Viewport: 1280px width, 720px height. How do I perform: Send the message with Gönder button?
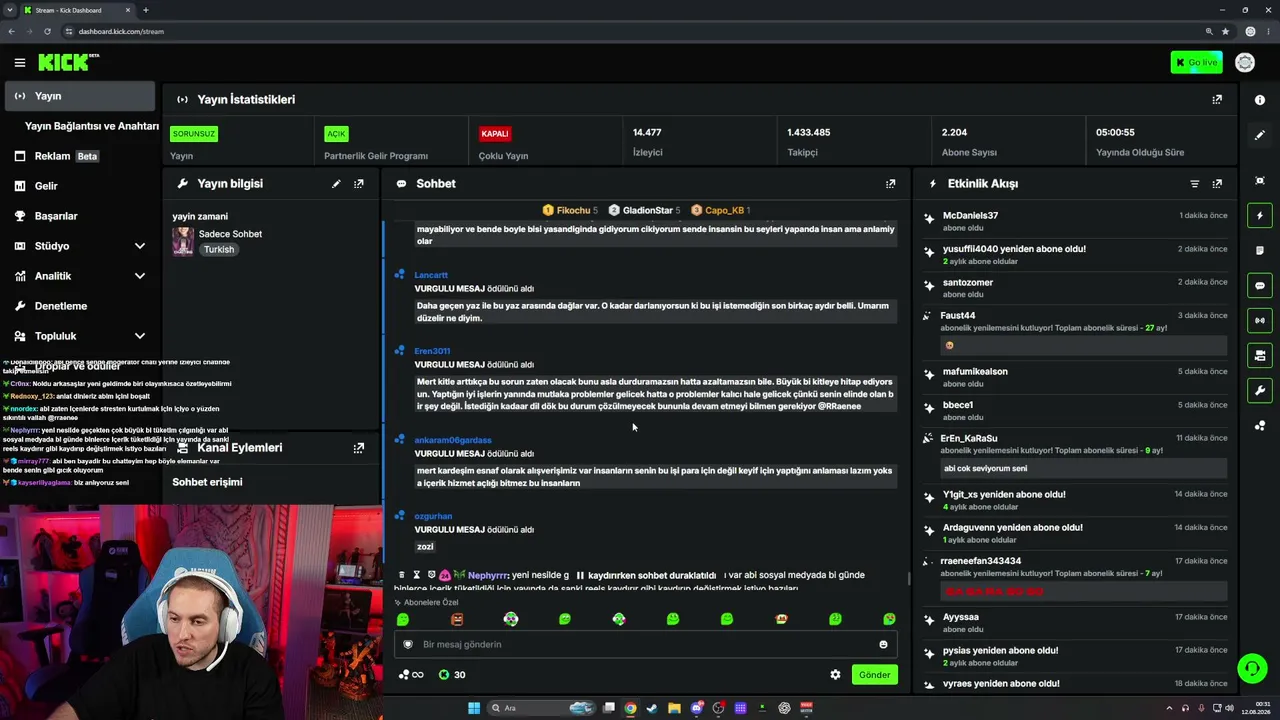click(x=874, y=675)
